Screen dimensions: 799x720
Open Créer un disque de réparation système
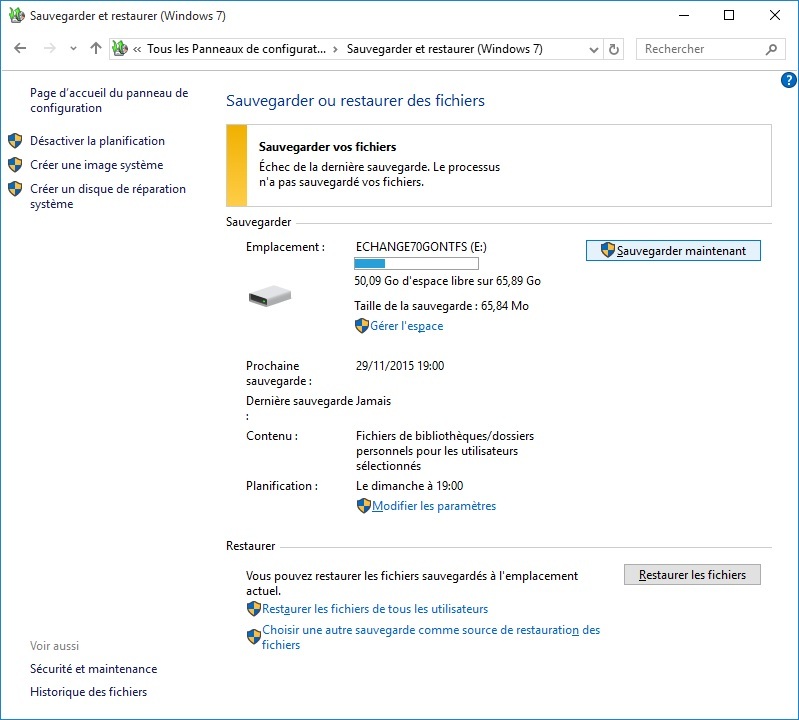[108, 196]
